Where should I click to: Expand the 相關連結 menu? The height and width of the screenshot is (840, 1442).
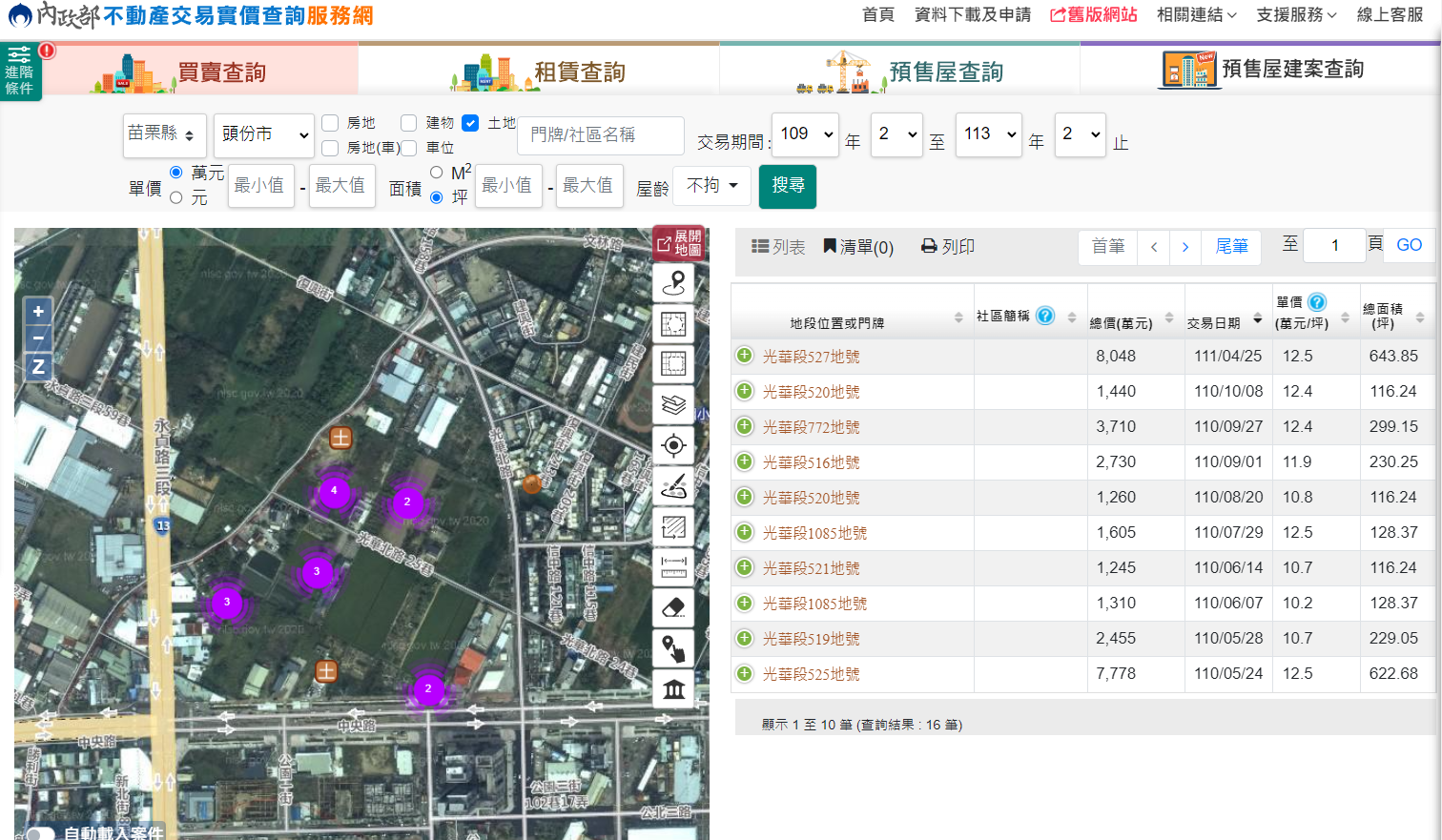point(1197,15)
